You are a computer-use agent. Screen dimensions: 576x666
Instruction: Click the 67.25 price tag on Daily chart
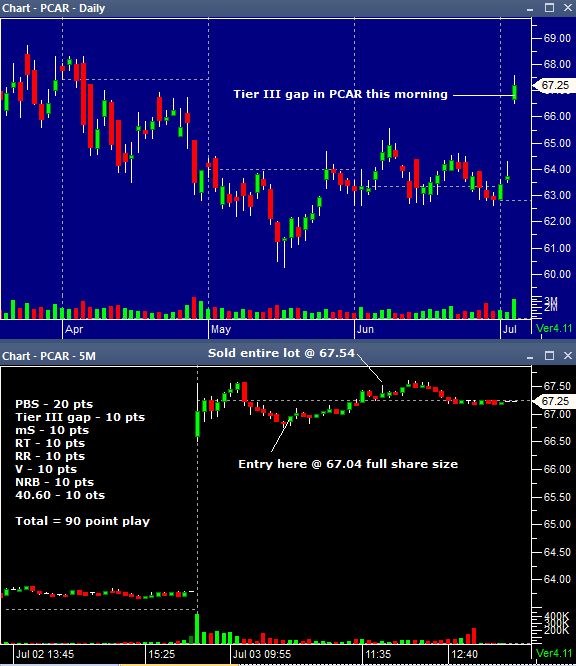click(554, 85)
